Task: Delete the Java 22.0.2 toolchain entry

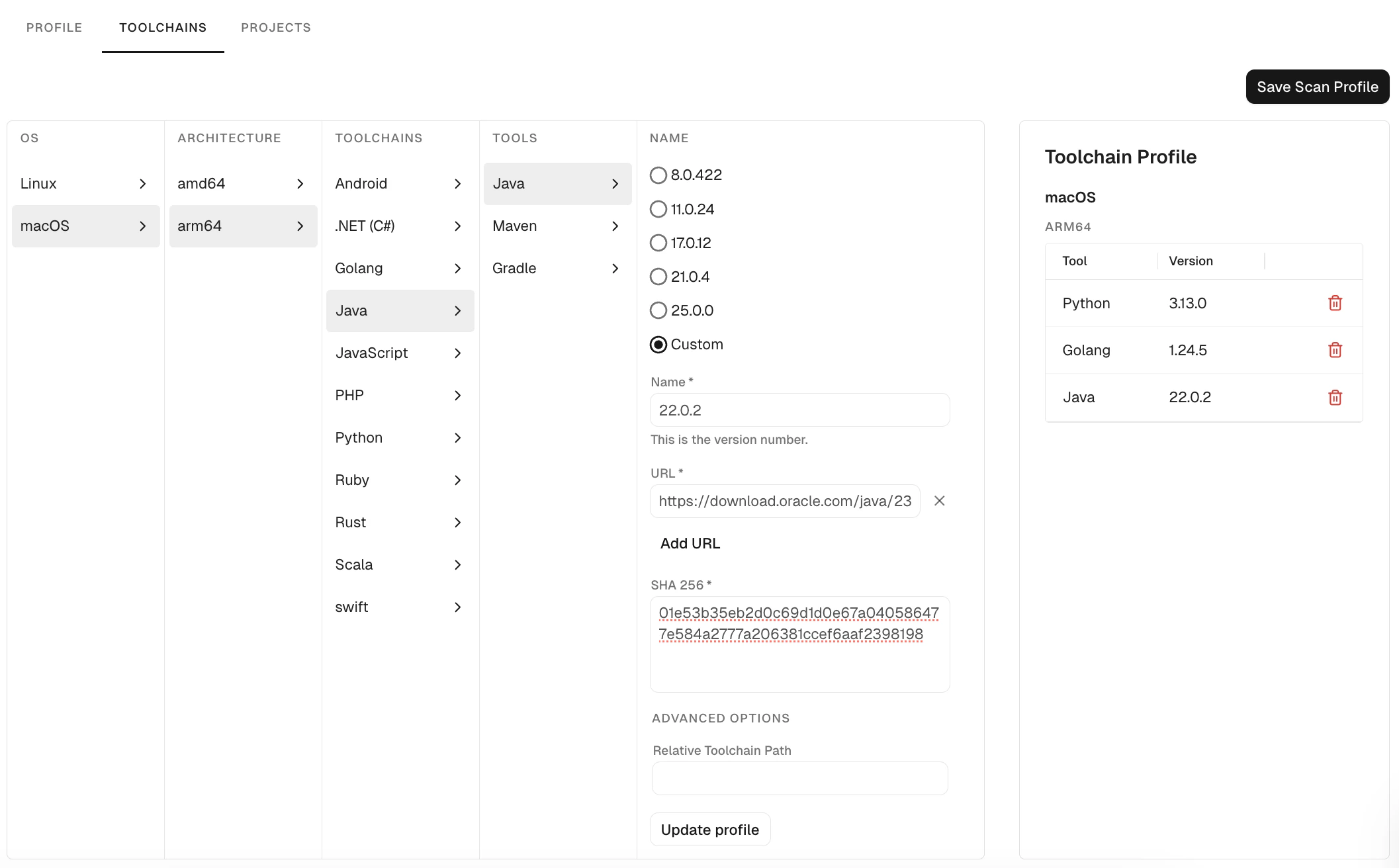Action: pos(1335,397)
